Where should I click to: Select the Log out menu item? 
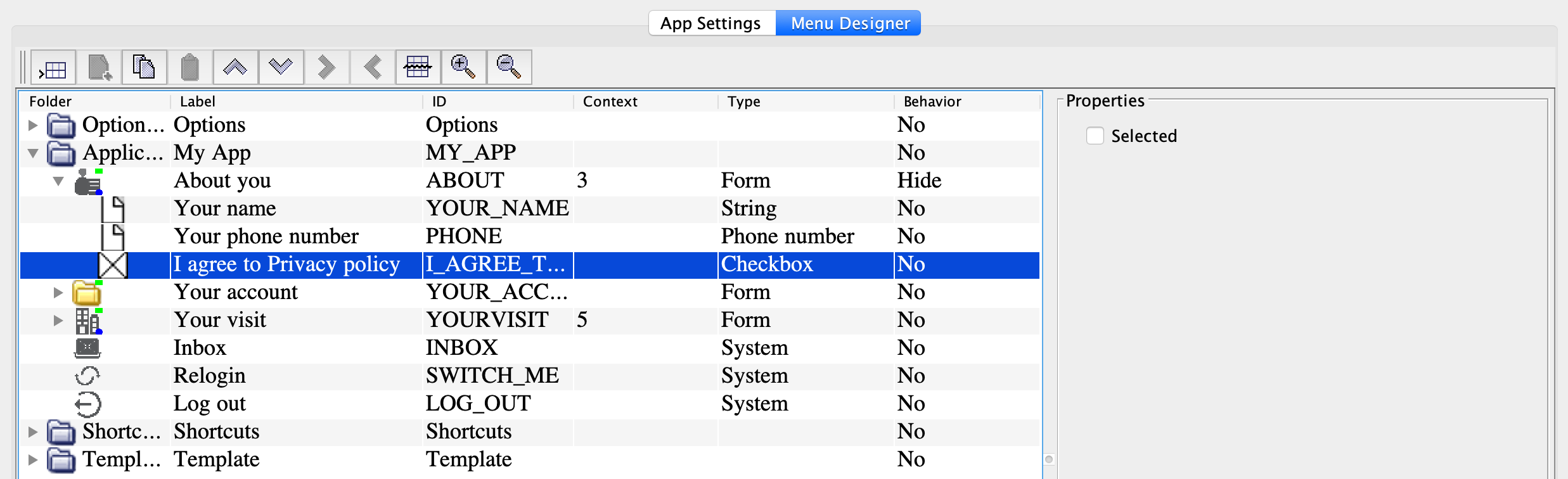click(209, 404)
